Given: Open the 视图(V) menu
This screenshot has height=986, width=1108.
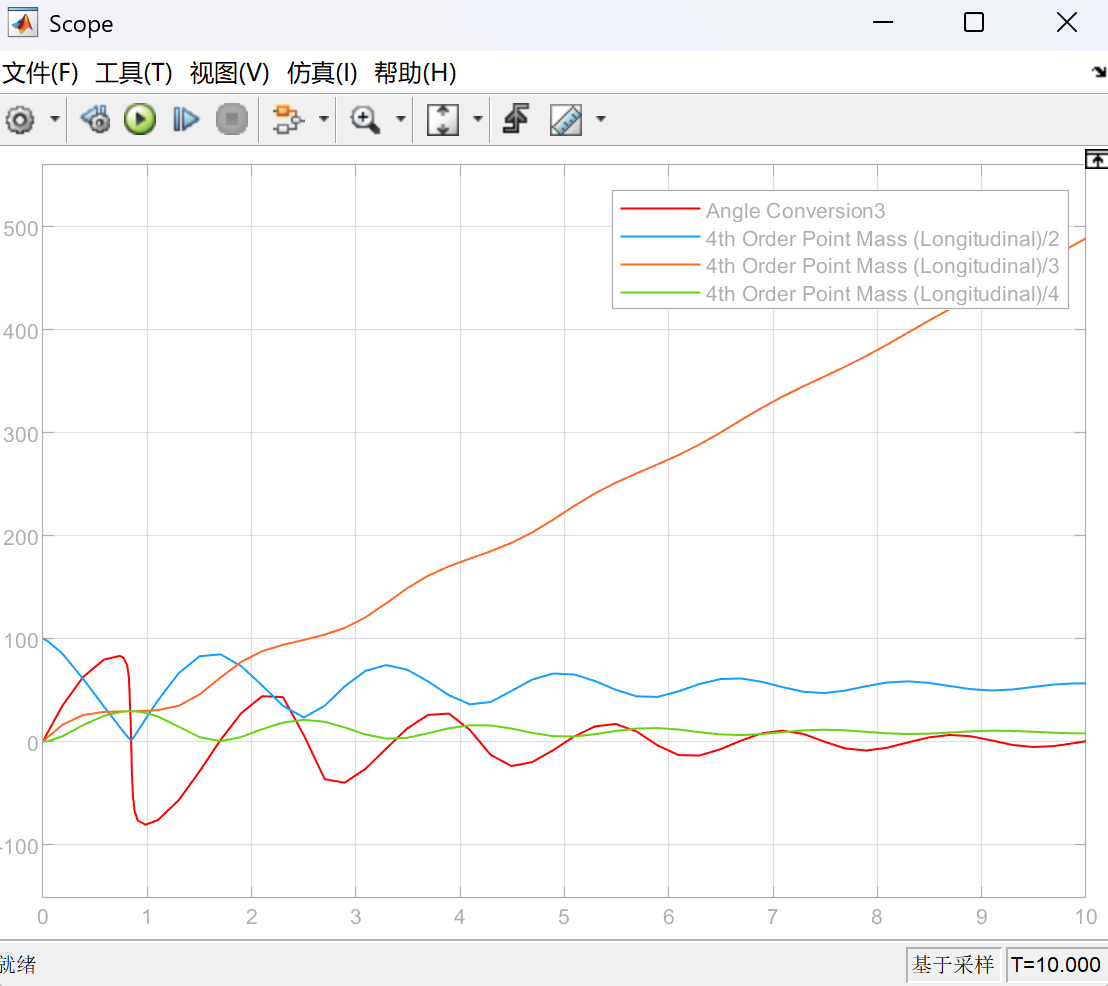Looking at the screenshot, I should click(x=230, y=73).
